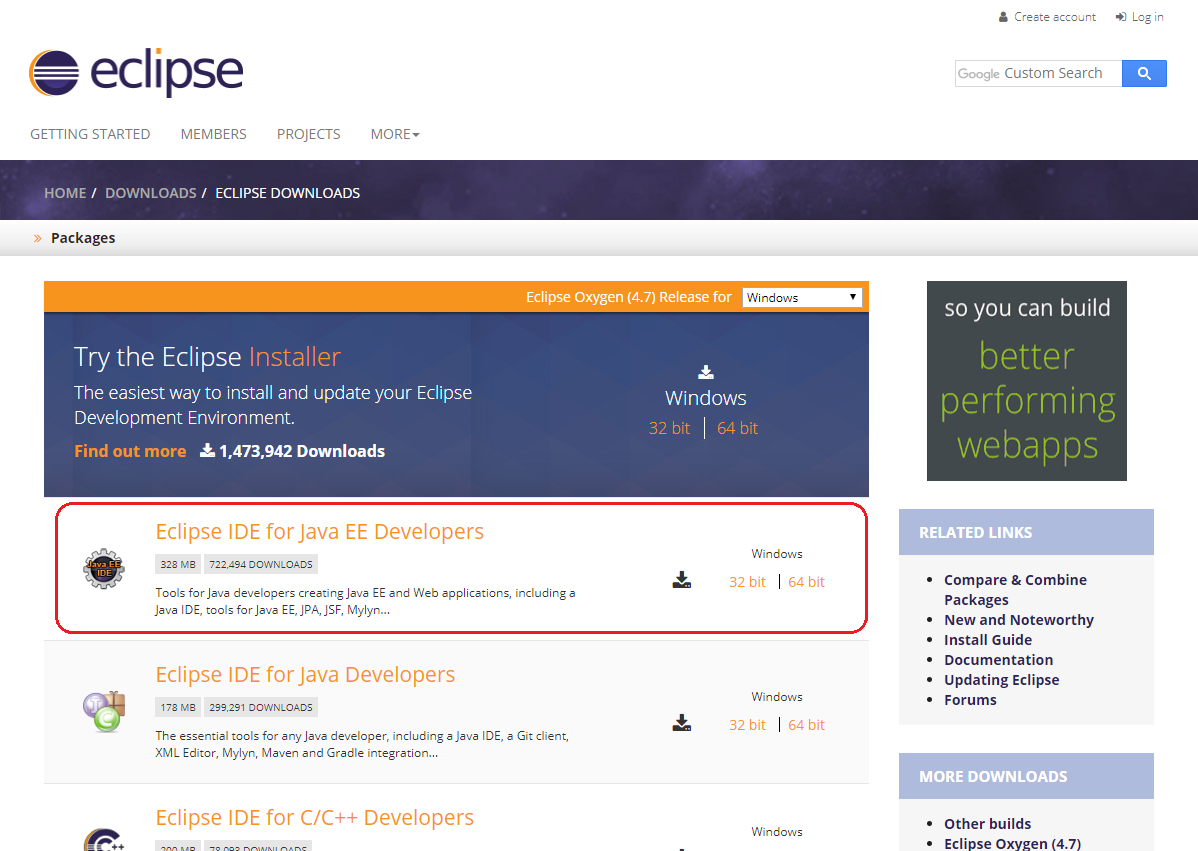Open GETTING STARTED menu item
Image resolution: width=1198 pixels, height=851 pixels.
pos(90,134)
